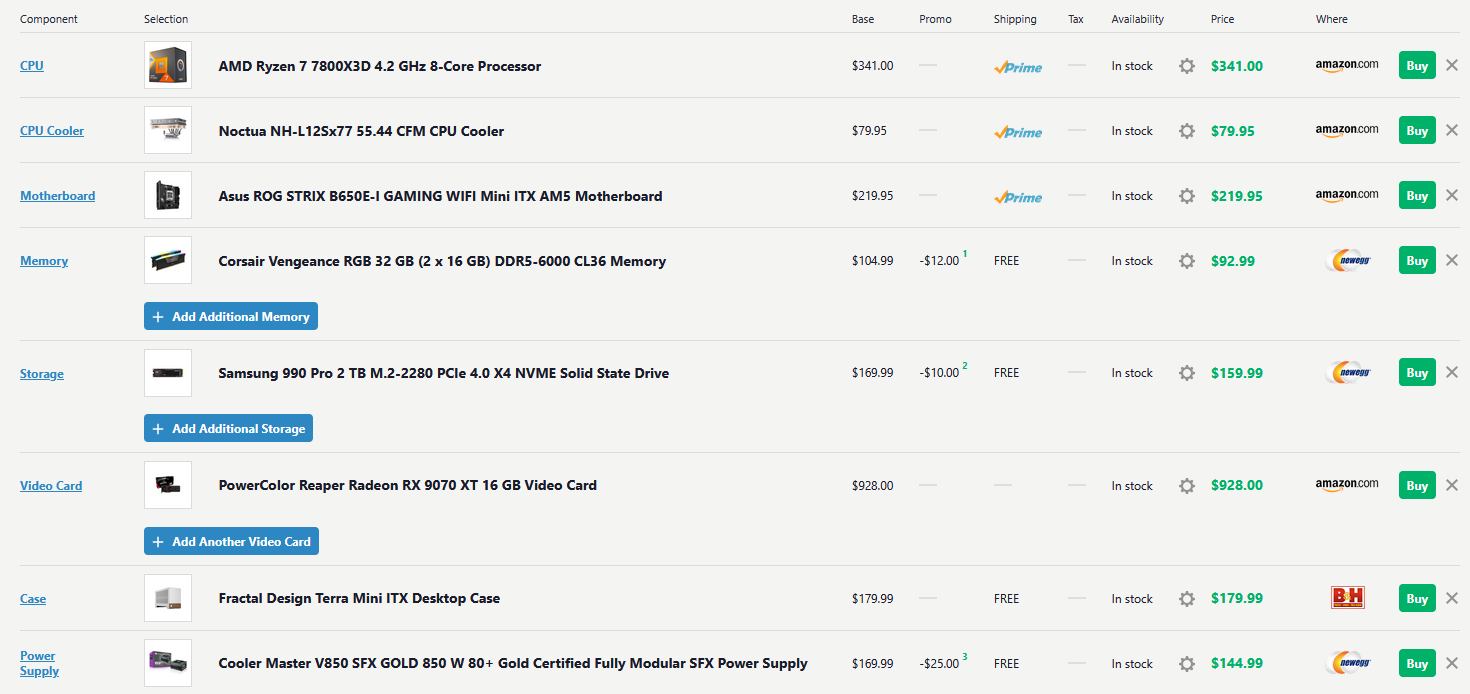This screenshot has width=1470, height=694.
Task: Click Add Additional Storage button
Action: pyautogui.click(x=228, y=428)
